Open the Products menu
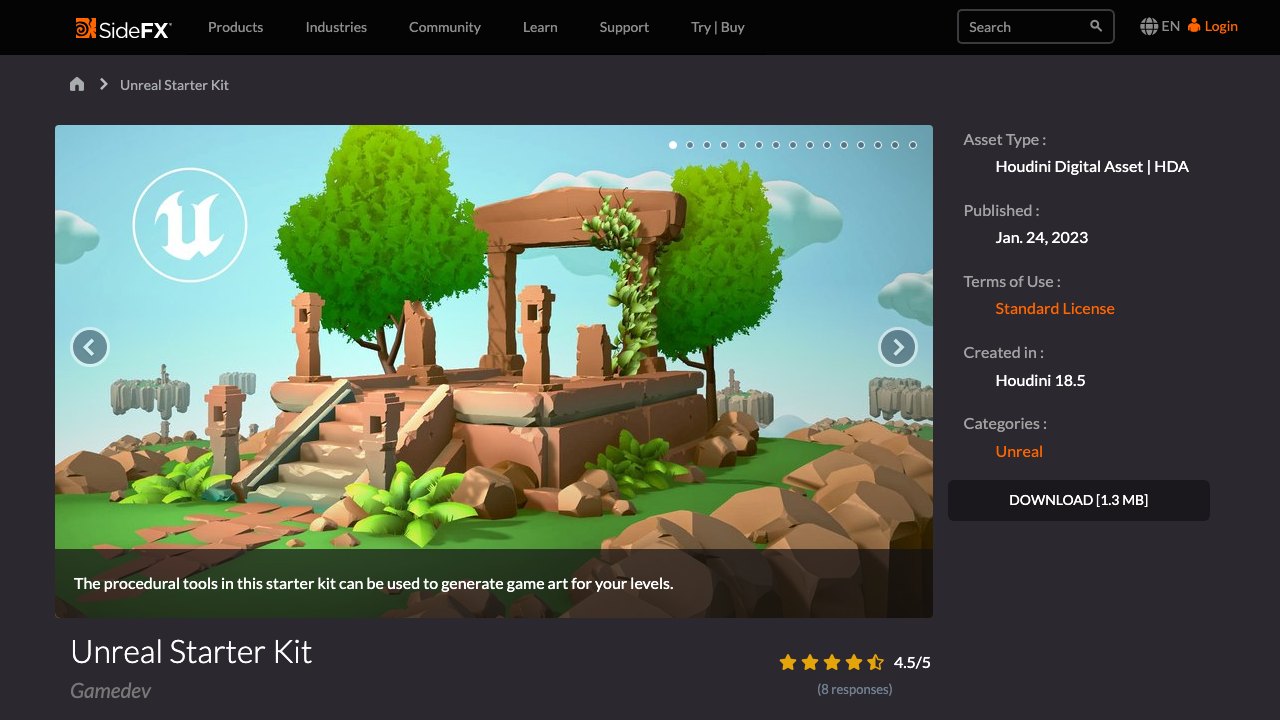 [x=235, y=27]
